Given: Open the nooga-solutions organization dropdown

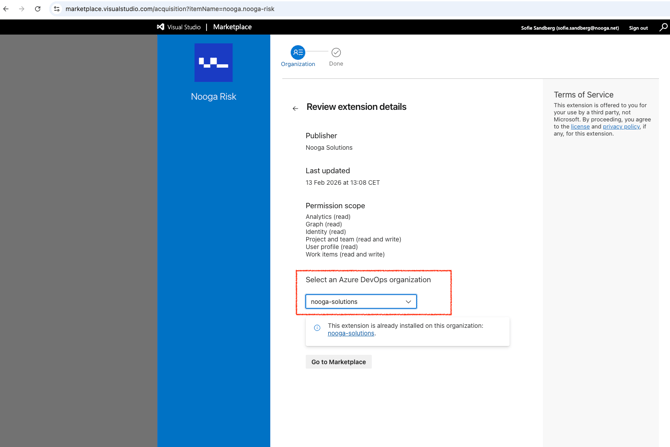Looking at the screenshot, I should [361, 301].
